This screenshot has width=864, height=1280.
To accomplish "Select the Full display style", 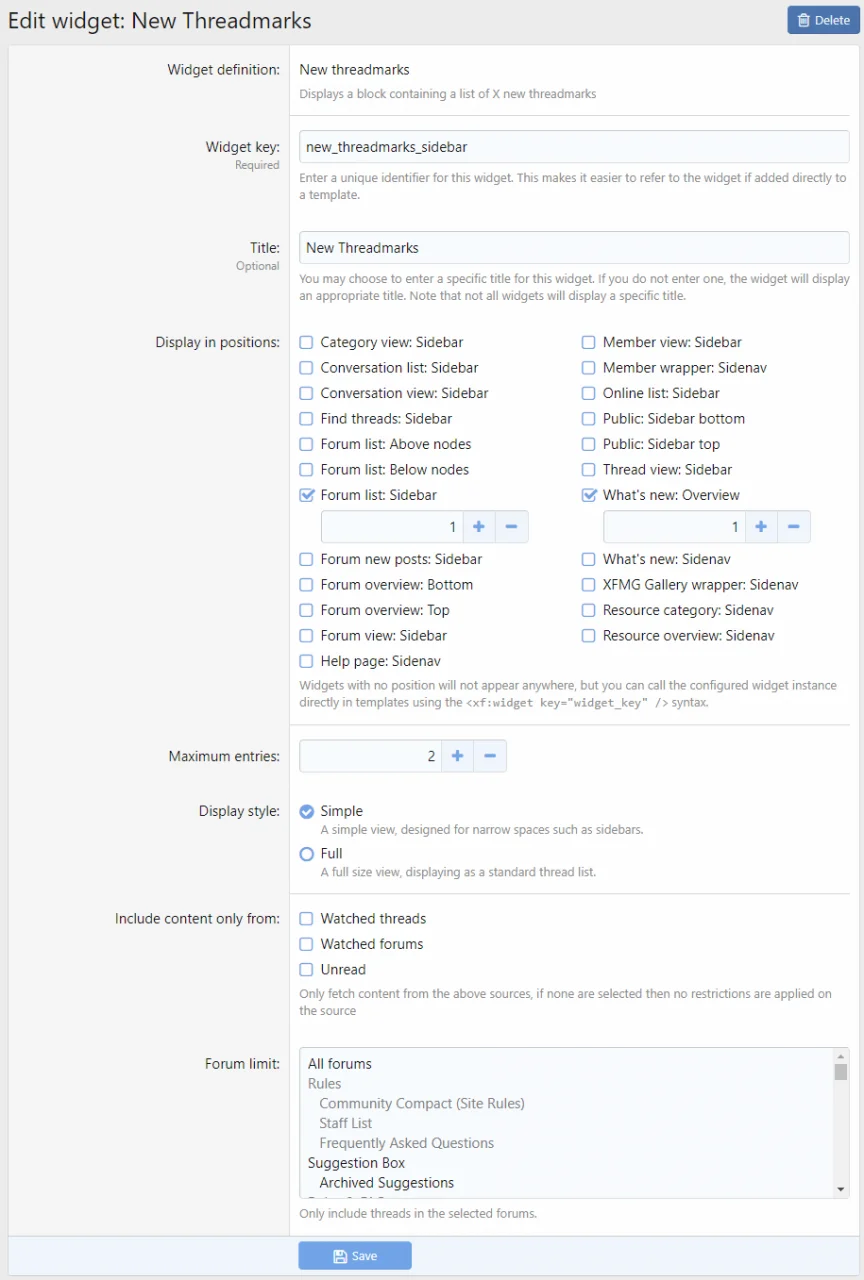I will click(x=307, y=854).
